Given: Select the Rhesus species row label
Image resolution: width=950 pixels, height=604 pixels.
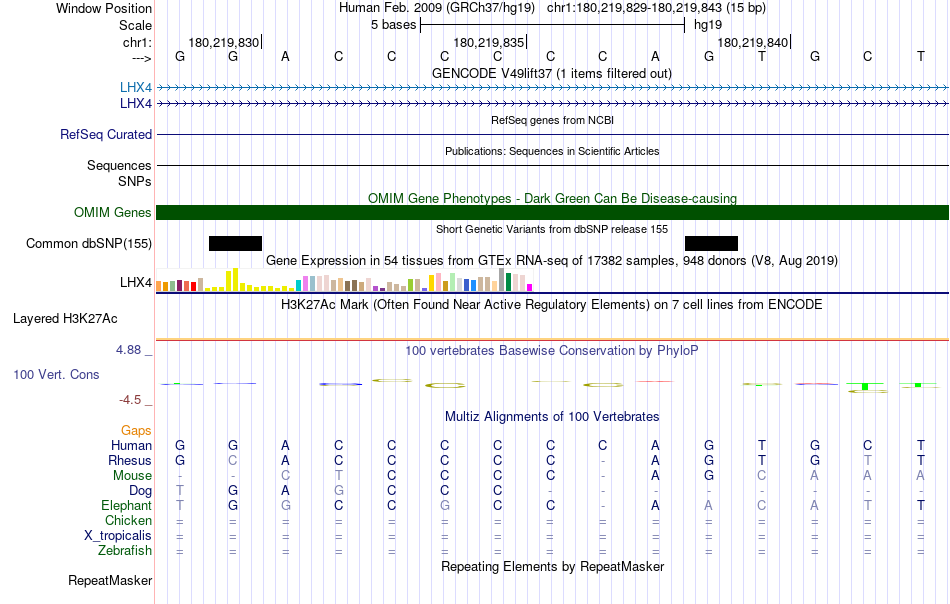Looking at the screenshot, I should click(x=130, y=461).
